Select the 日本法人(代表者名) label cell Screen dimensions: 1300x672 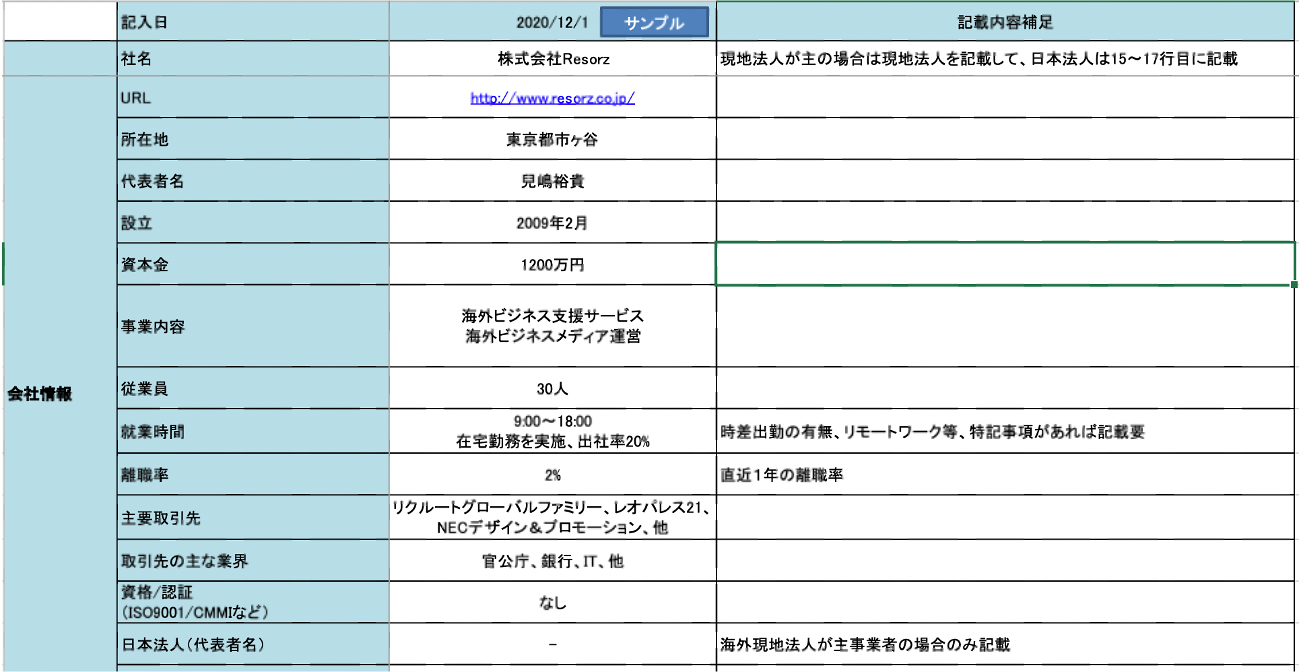click(252, 644)
